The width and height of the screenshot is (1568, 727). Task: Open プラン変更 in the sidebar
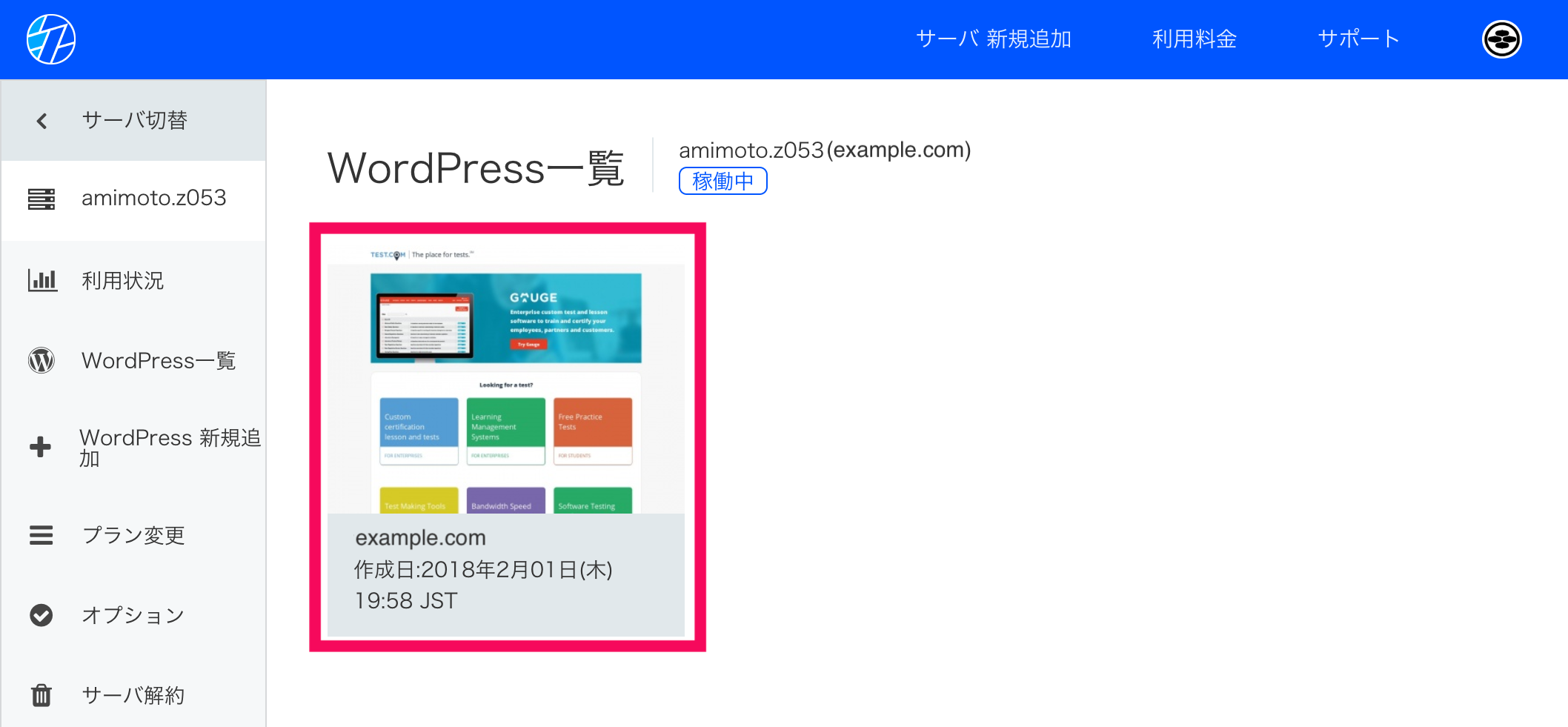pos(134,535)
